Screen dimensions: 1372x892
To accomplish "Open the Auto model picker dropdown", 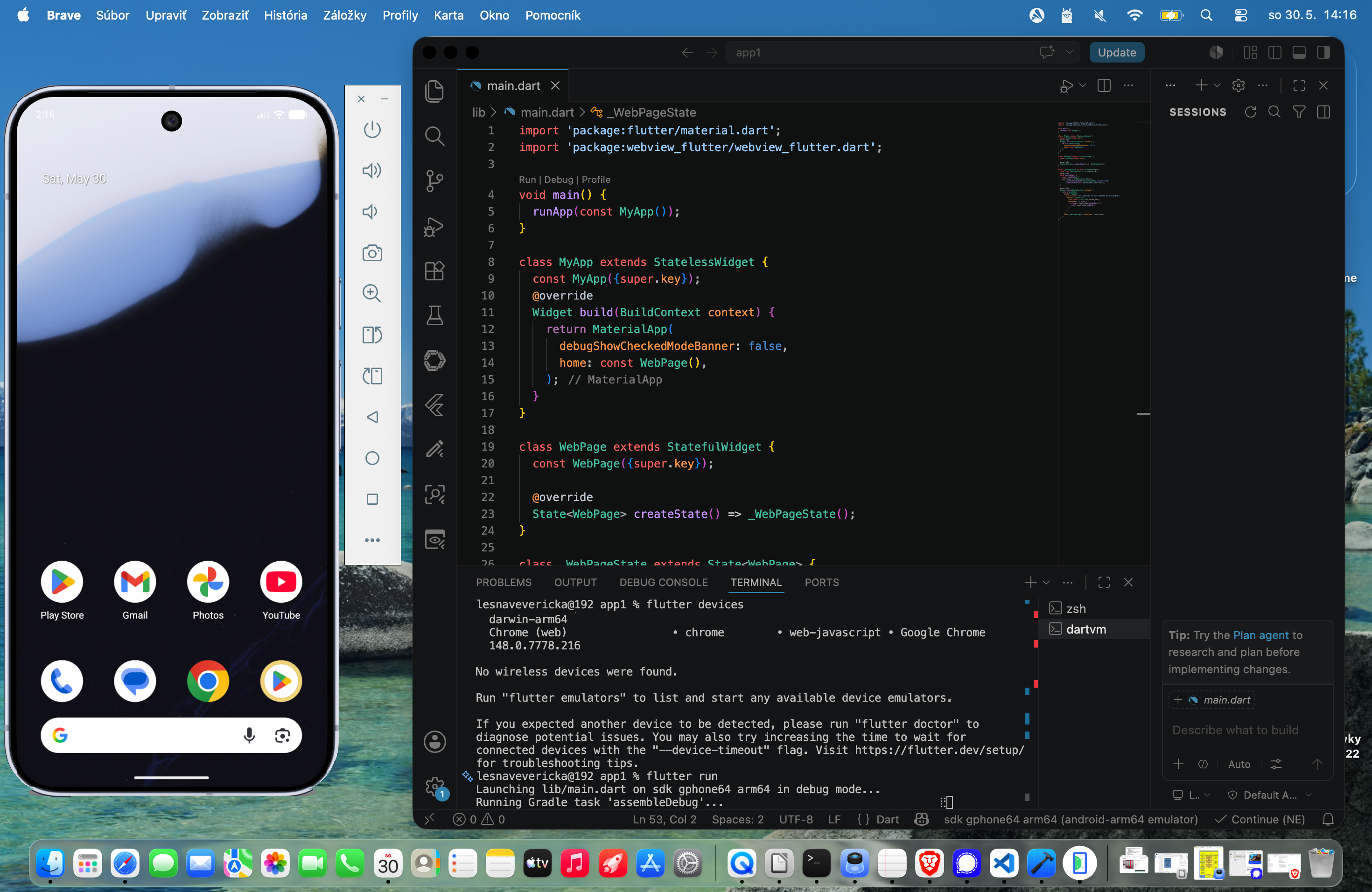I will (1239, 764).
